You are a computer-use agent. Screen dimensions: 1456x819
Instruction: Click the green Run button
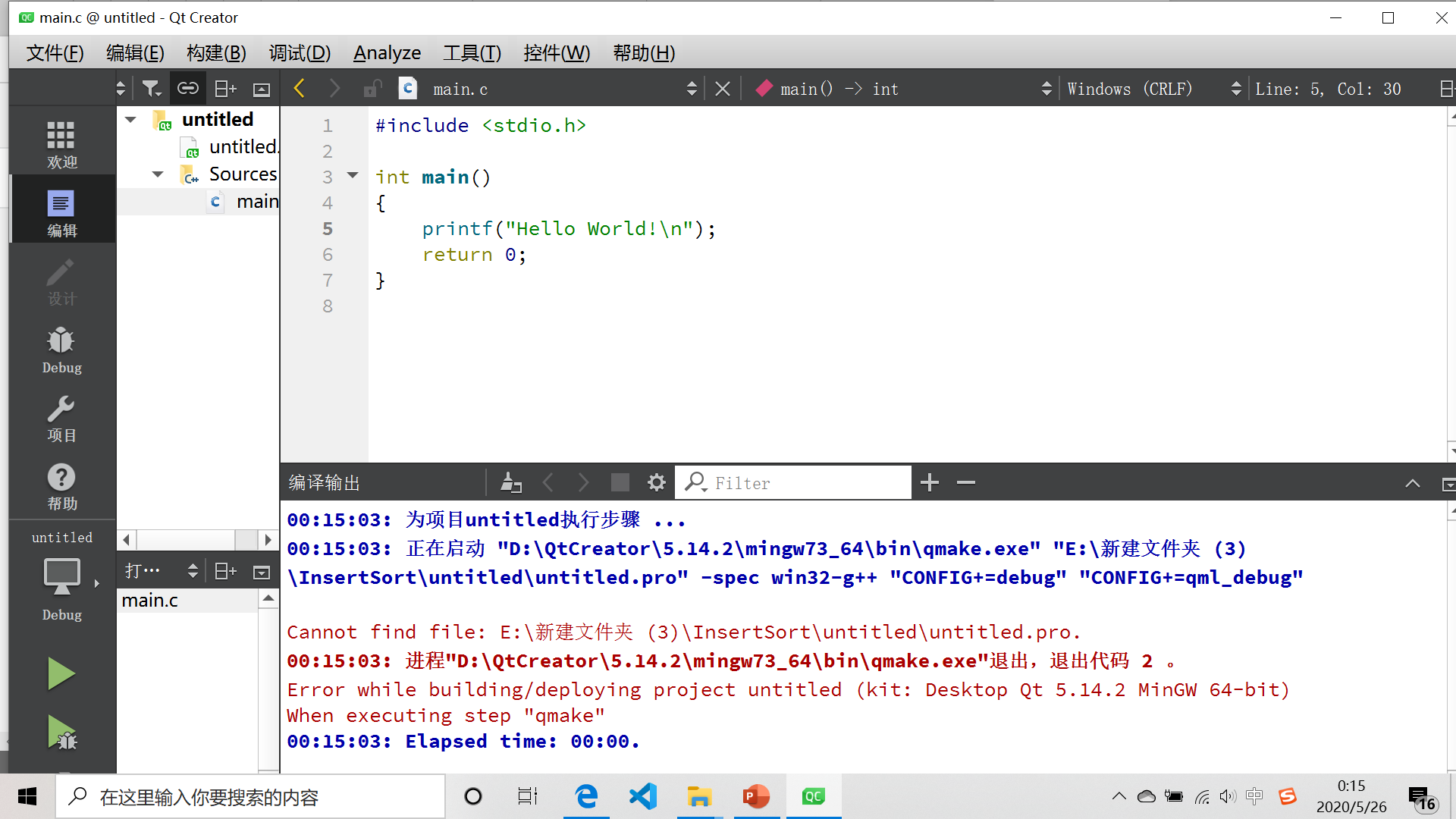coord(61,673)
